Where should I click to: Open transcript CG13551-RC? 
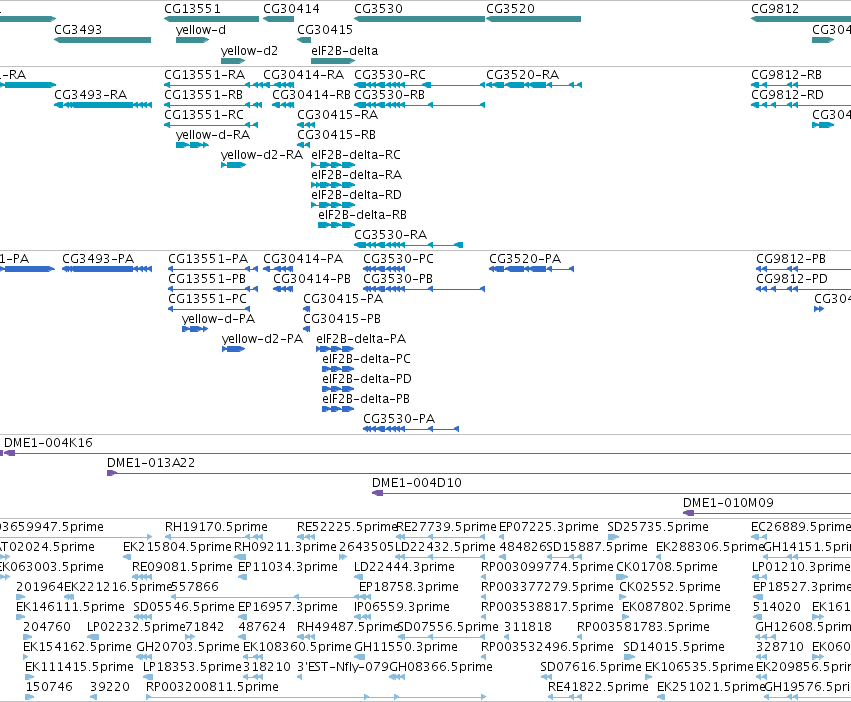[x=204, y=115]
